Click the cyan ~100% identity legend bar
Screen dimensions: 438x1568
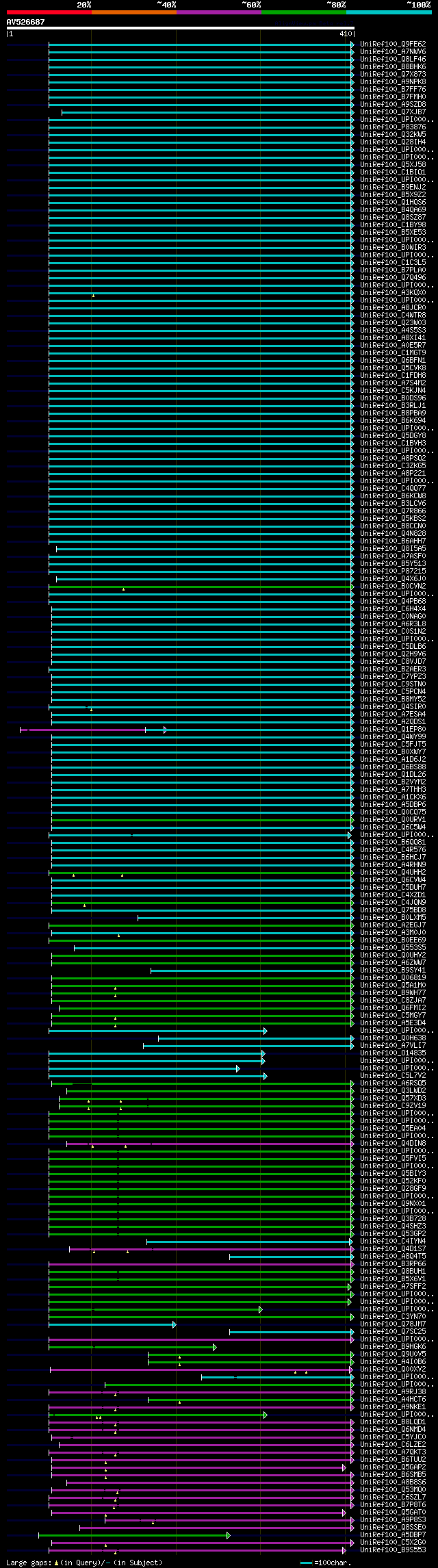click(x=388, y=12)
